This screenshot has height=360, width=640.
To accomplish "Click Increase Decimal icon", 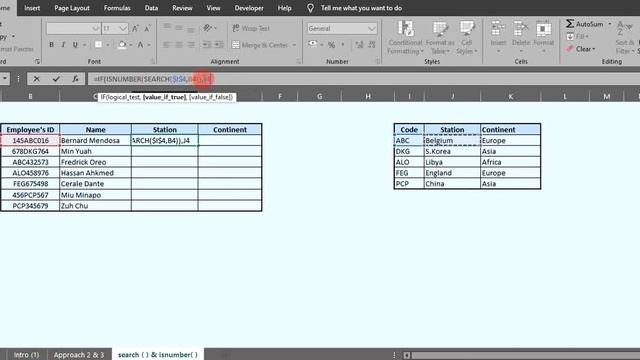I will (x=359, y=45).
